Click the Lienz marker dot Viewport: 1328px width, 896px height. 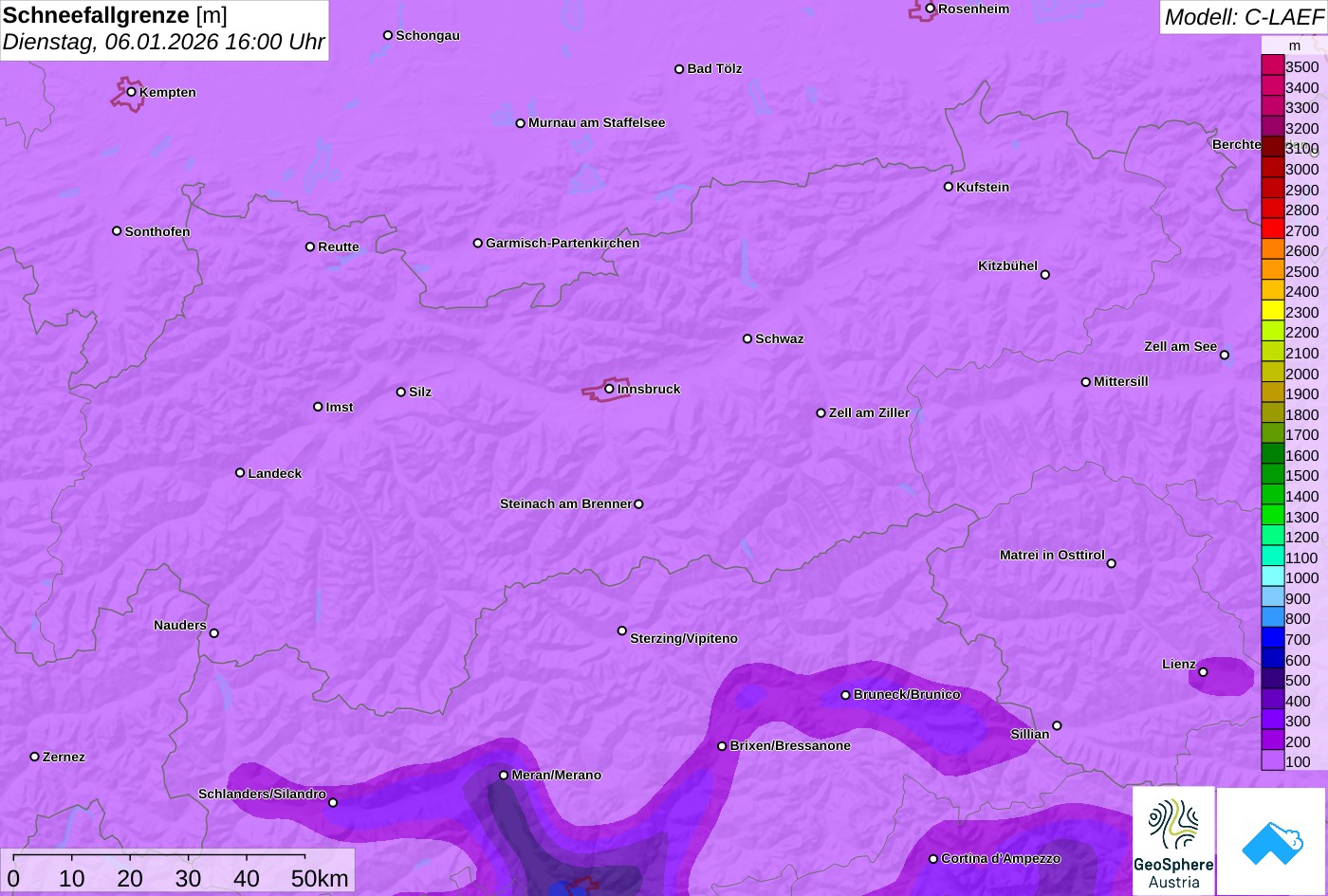(1203, 672)
